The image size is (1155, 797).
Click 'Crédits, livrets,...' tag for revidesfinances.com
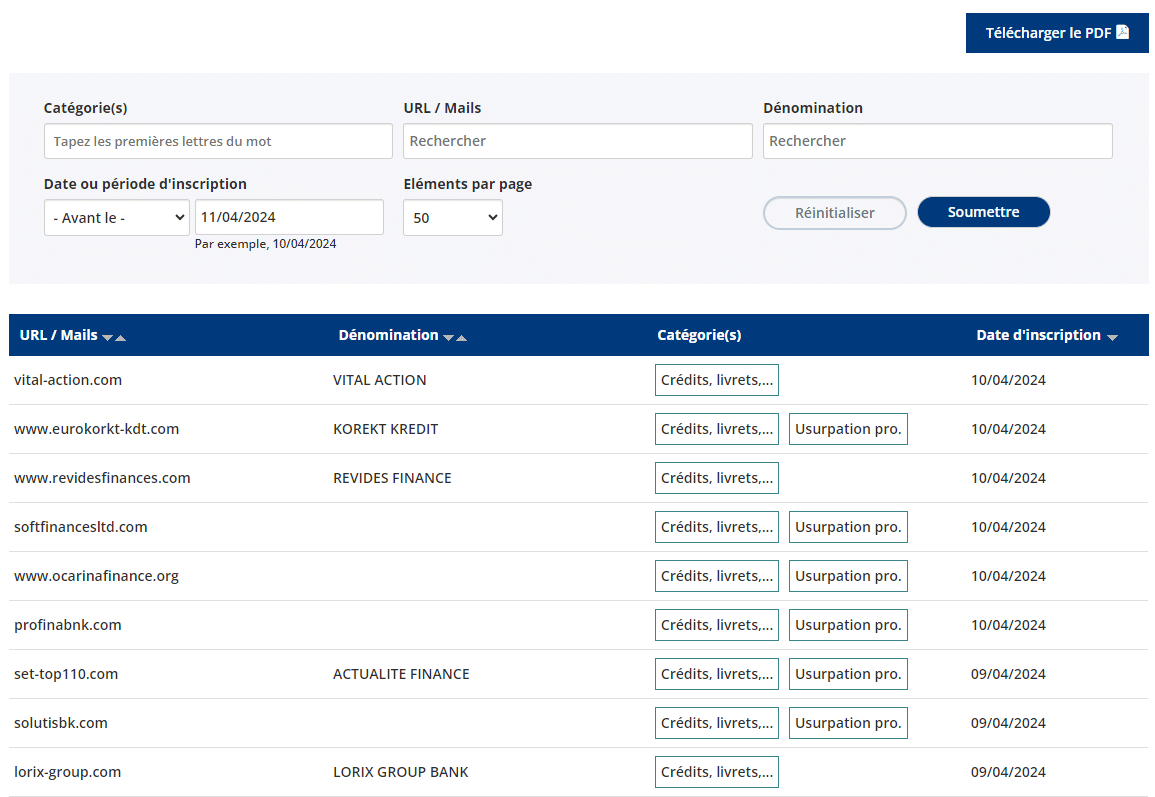(x=717, y=478)
